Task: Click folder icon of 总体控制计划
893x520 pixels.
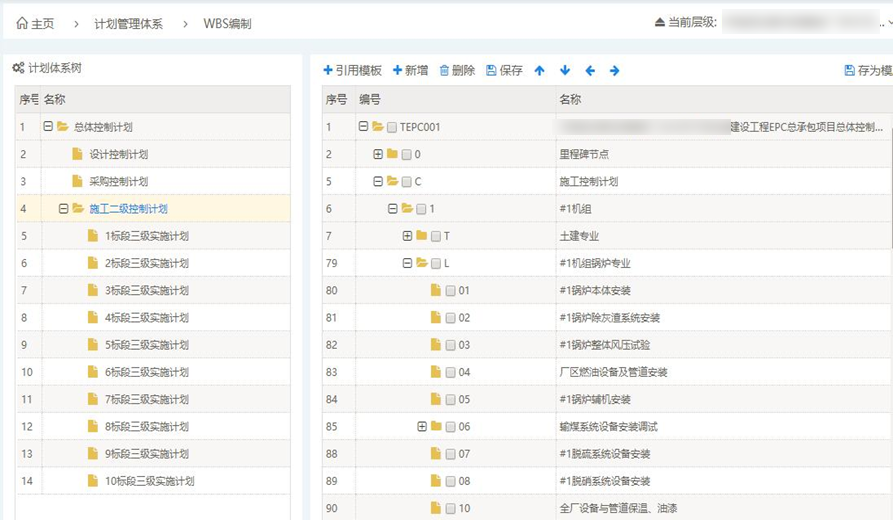Action: pyautogui.click(x=63, y=126)
